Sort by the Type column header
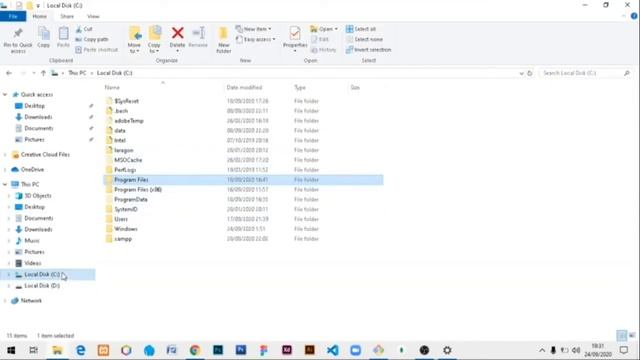This screenshot has width=640, height=360. [300, 87]
